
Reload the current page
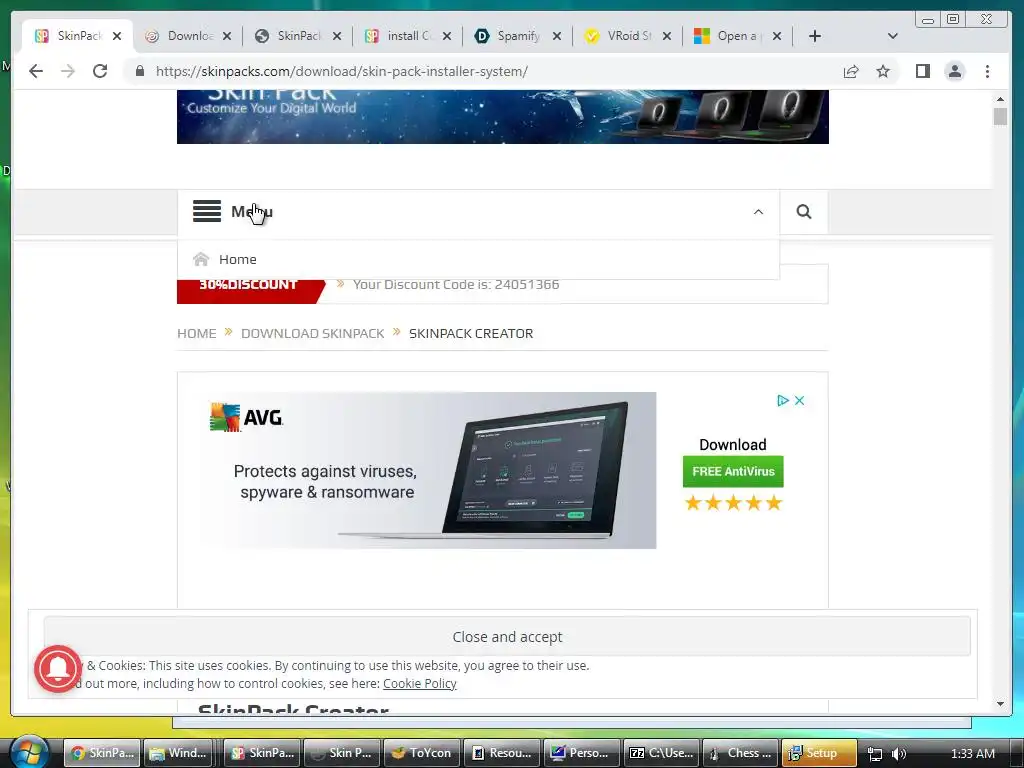tap(100, 71)
